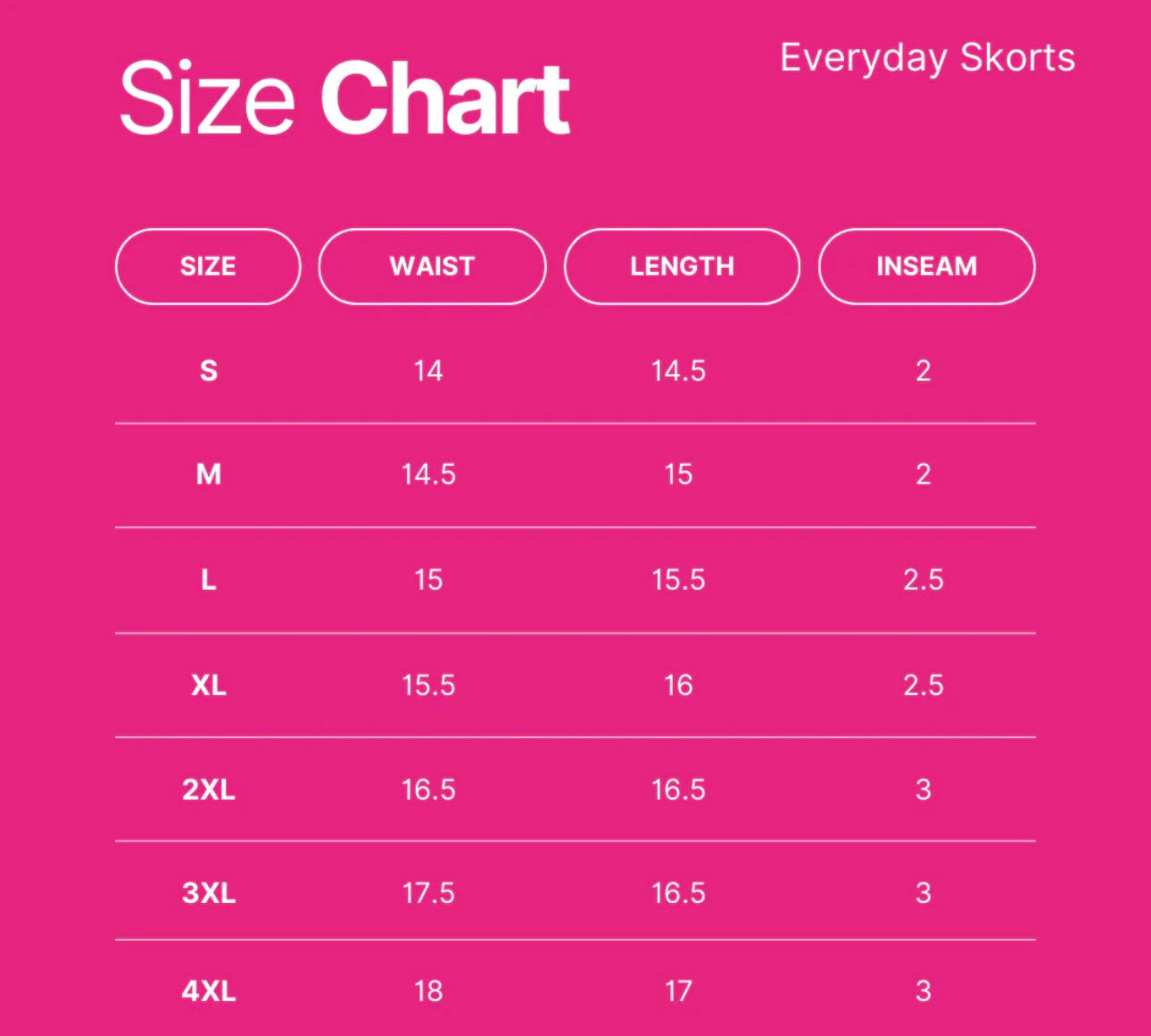Viewport: 1151px width, 1036px height.
Task: Select the M size row label
Action: [x=209, y=474]
